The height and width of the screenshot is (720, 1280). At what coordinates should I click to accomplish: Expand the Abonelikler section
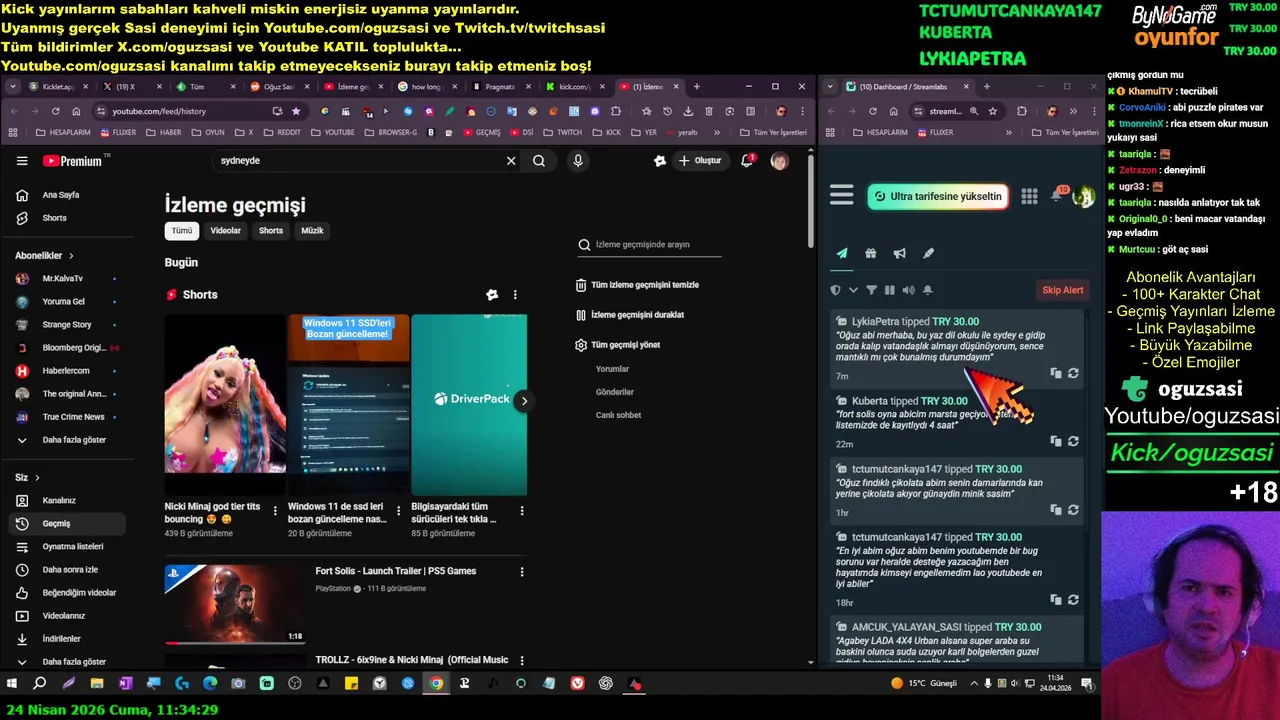[45, 256]
